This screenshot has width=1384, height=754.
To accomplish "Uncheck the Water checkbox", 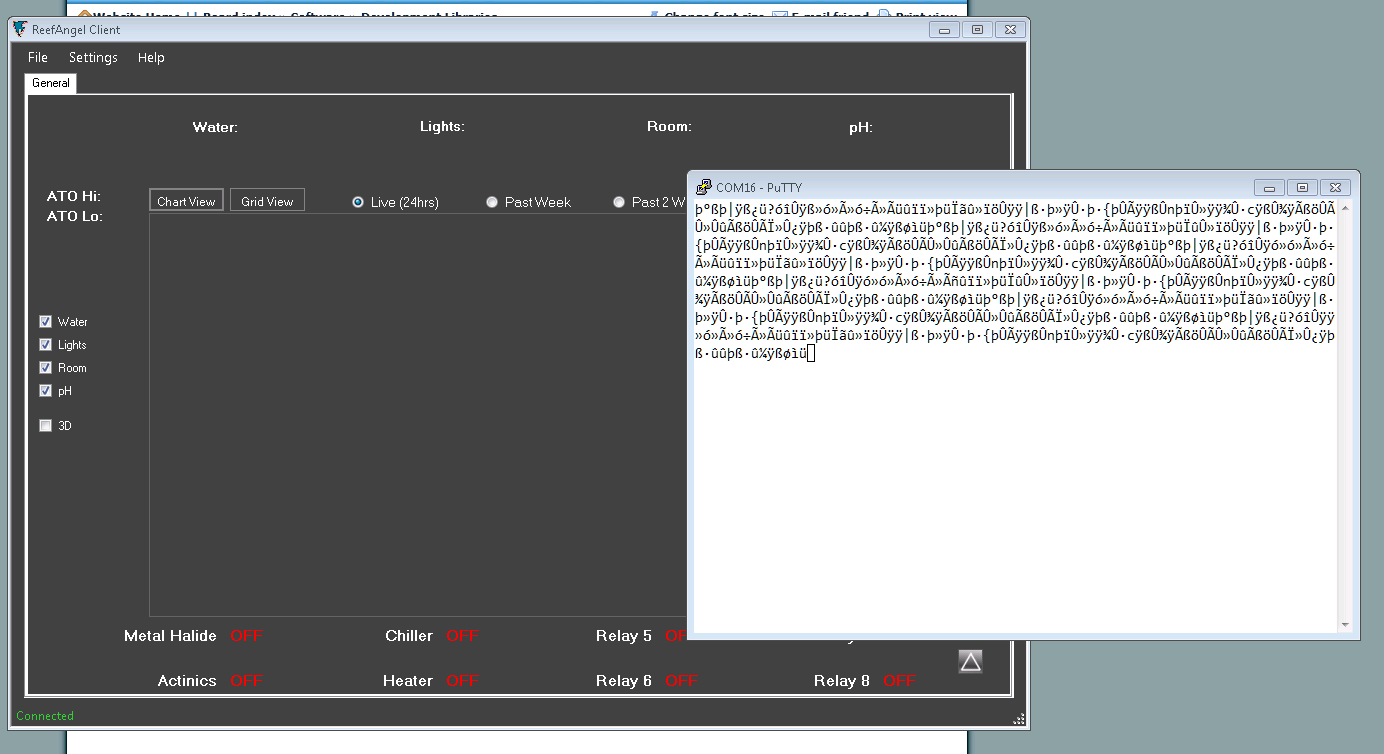I will (x=45, y=322).
